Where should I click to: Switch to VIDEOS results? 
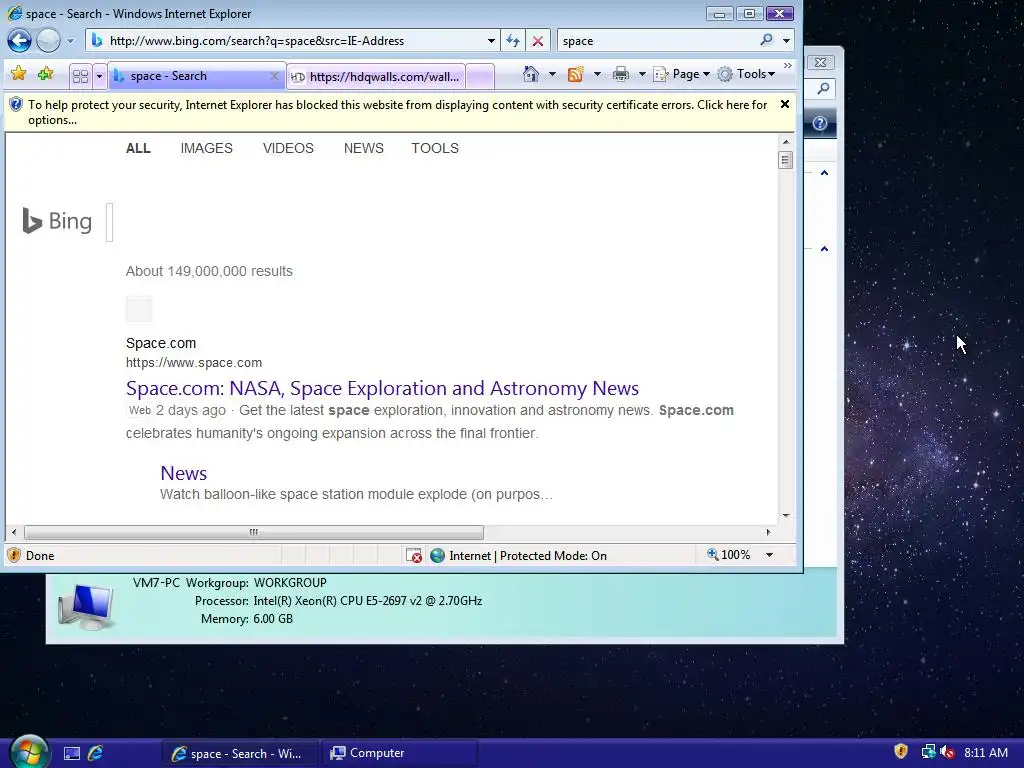288,148
